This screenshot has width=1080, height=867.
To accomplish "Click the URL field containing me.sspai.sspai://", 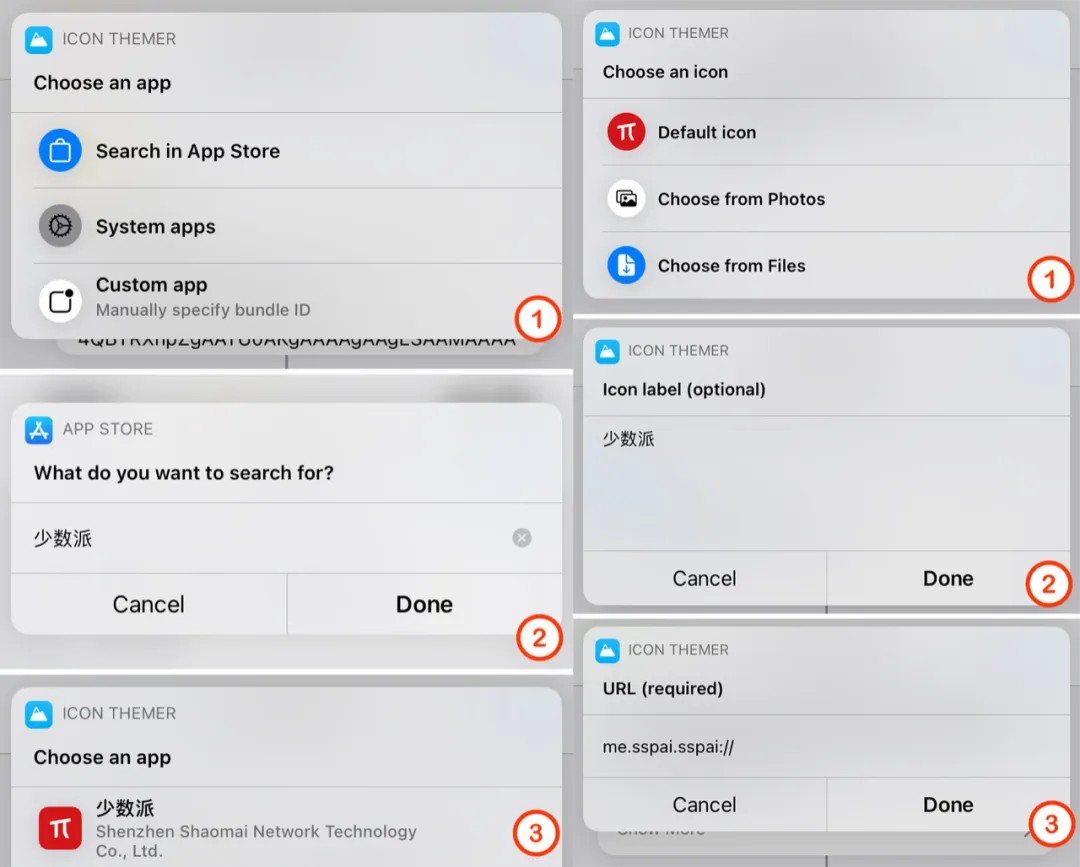I will point(825,746).
